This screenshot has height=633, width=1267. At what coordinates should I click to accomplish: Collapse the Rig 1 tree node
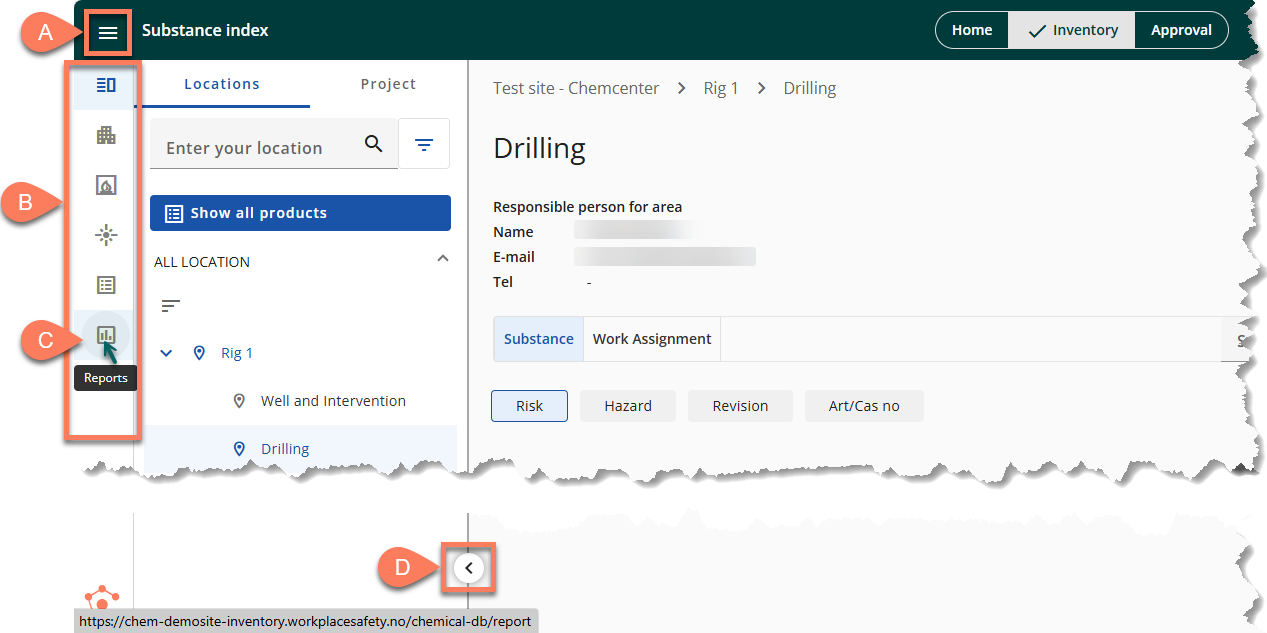[167, 353]
